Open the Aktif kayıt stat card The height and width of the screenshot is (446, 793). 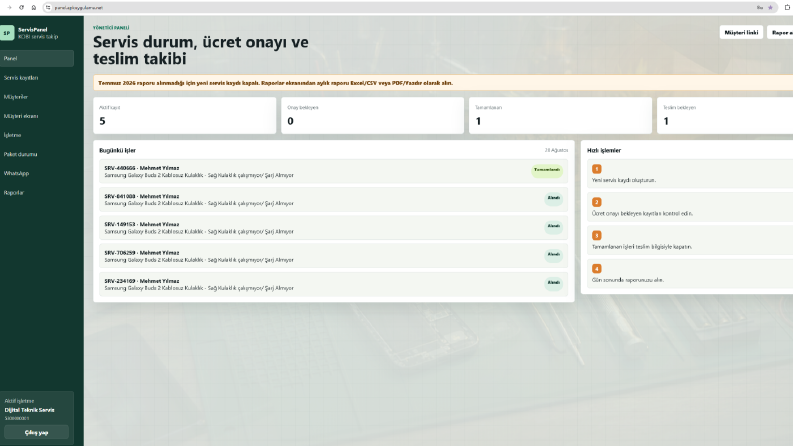185,116
